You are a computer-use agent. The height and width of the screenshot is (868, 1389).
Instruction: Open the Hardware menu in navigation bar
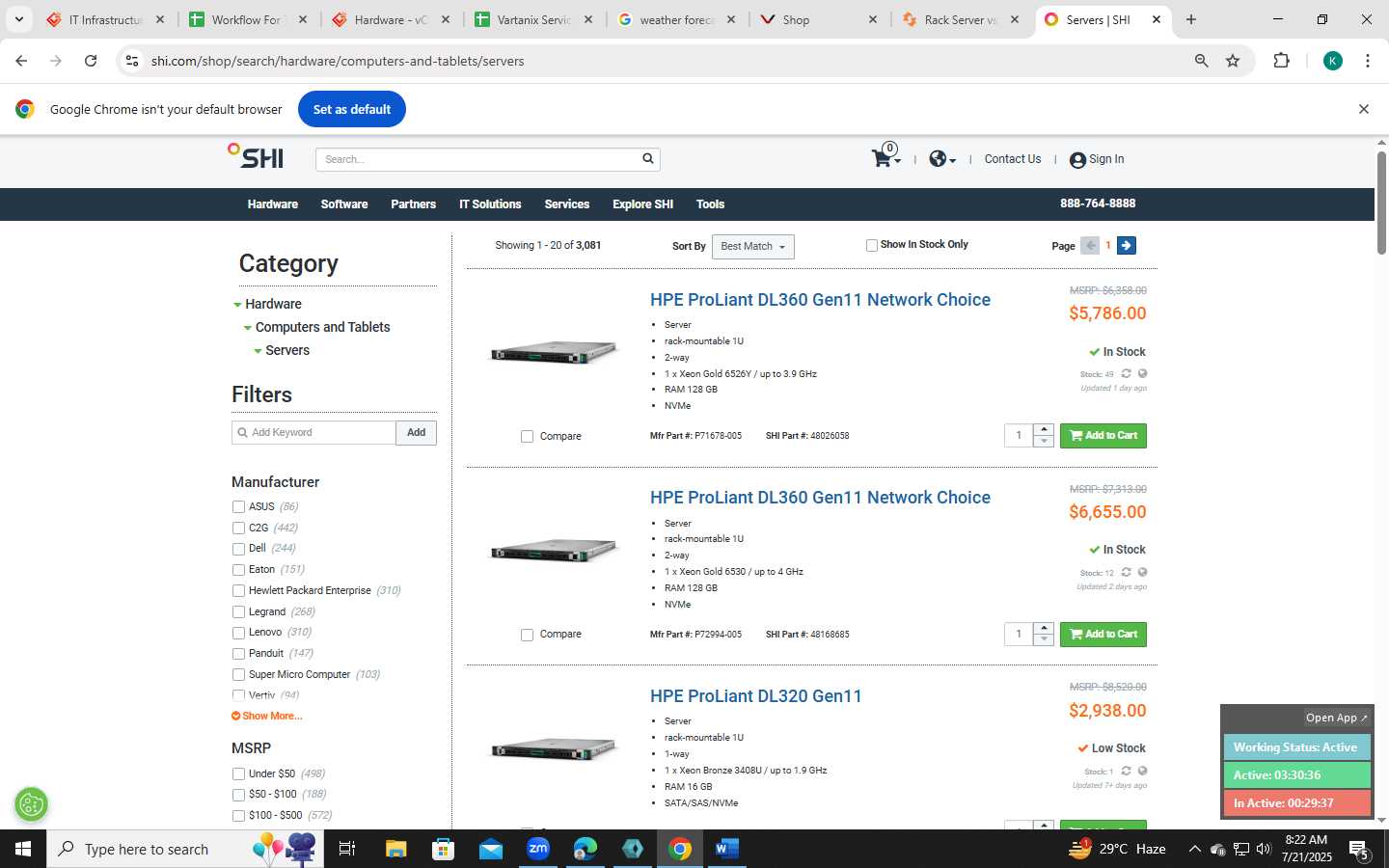(273, 204)
